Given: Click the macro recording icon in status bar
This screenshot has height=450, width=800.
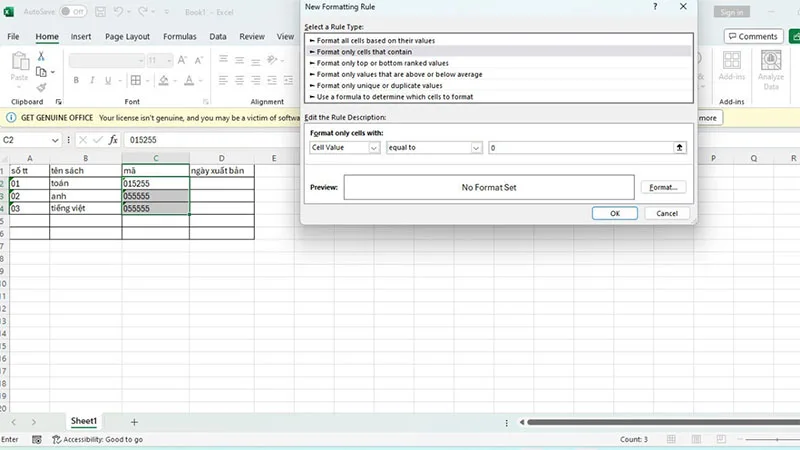Looking at the screenshot, I should (37, 439).
